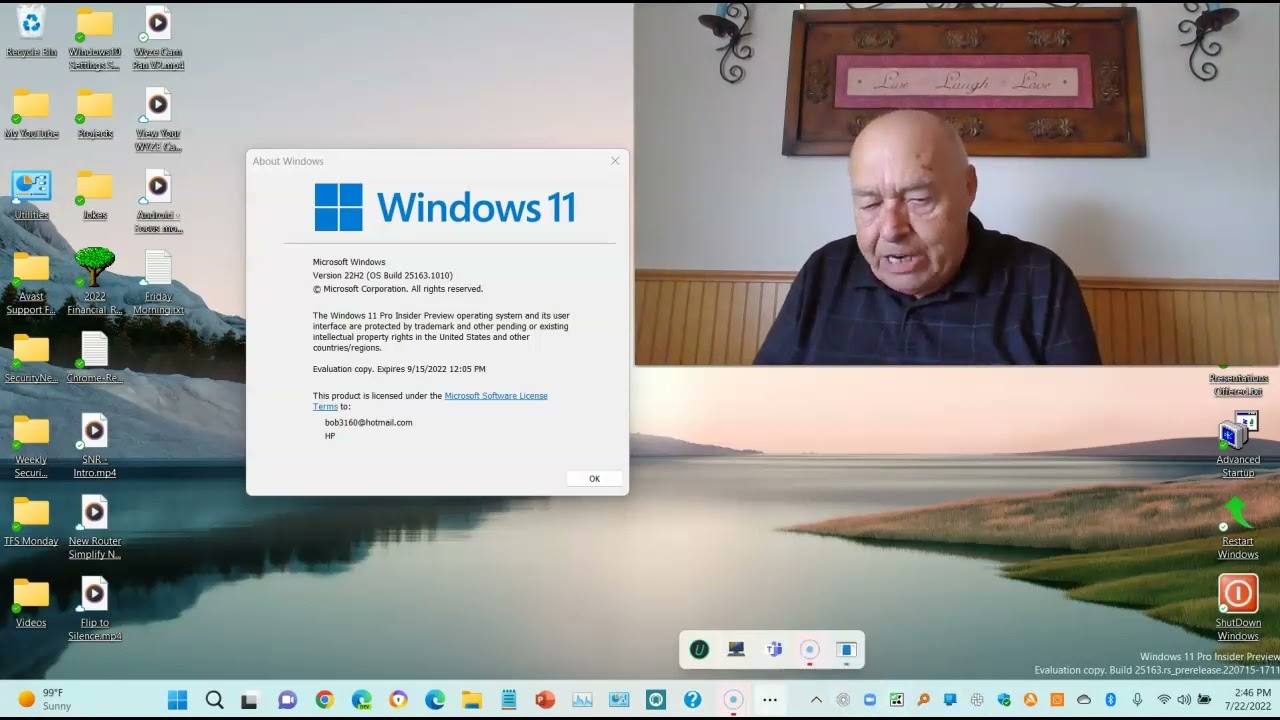Select the Avast Support folder icon
Screen dimensions: 1280x720
[31, 283]
